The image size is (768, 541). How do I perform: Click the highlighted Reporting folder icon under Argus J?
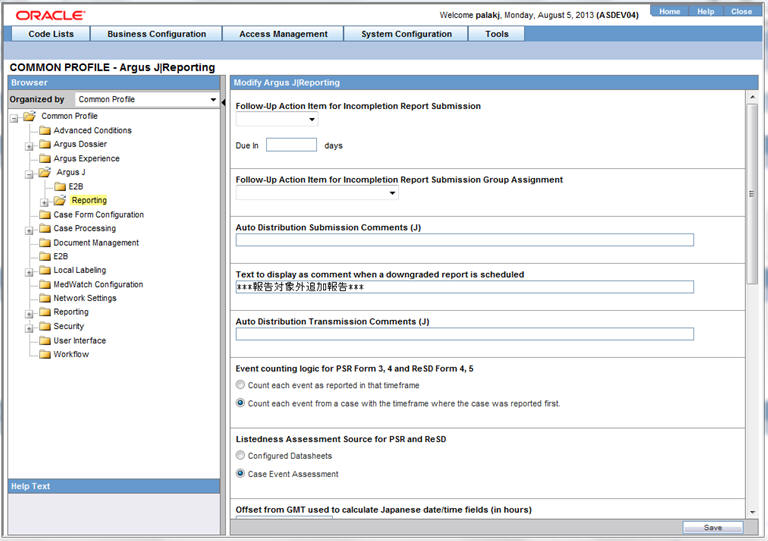[60, 200]
